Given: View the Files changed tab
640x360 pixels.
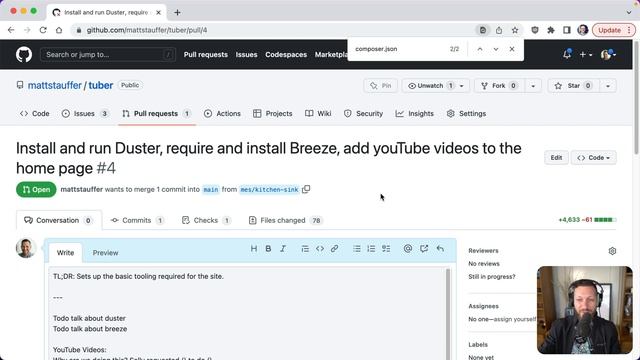Looking at the screenshot, I should click(x=285, y=220).
